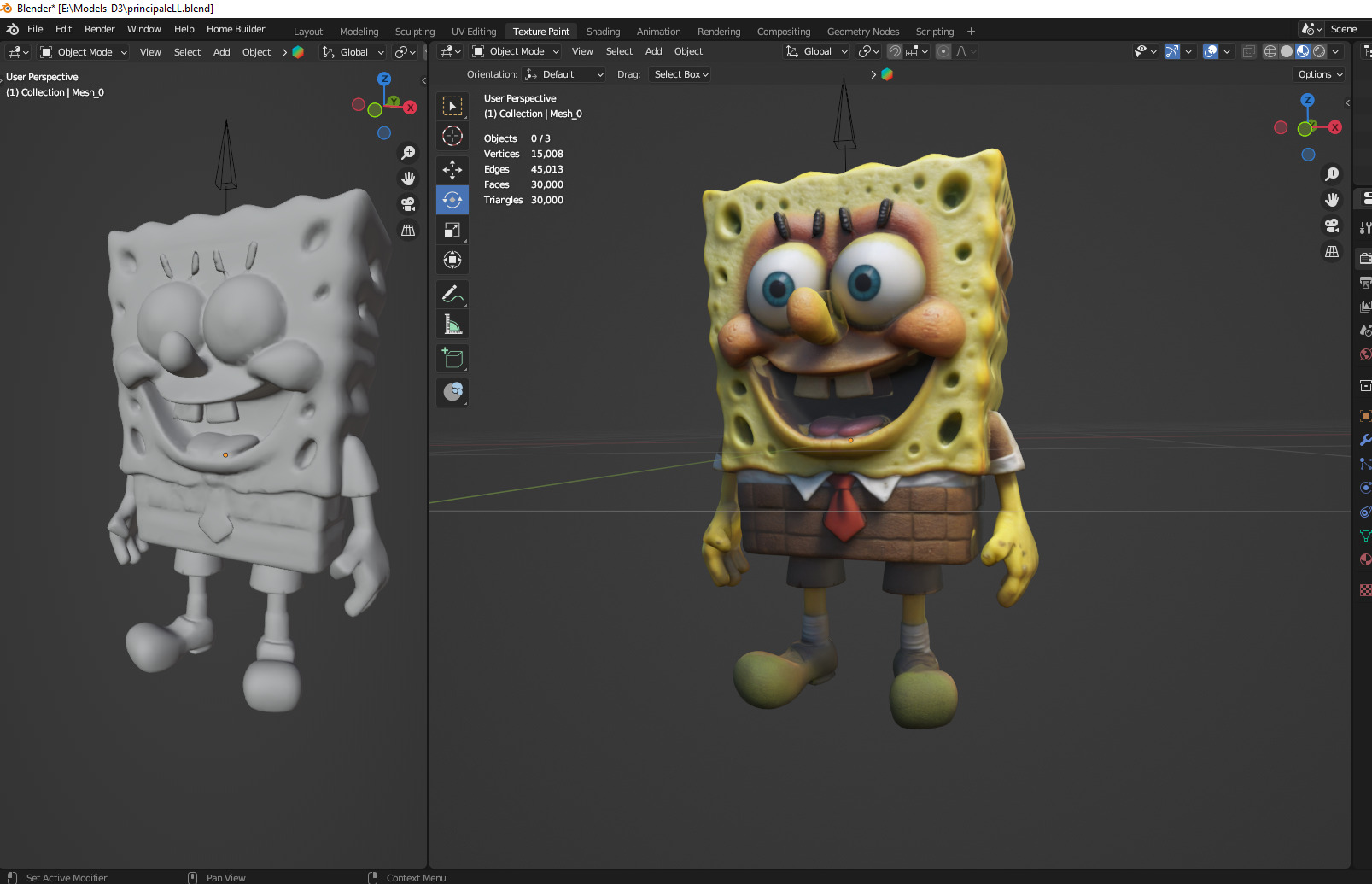Switch to the UV Editing workspace tab
Viewport: 1372px width, 884px height.
coord(474,32)
